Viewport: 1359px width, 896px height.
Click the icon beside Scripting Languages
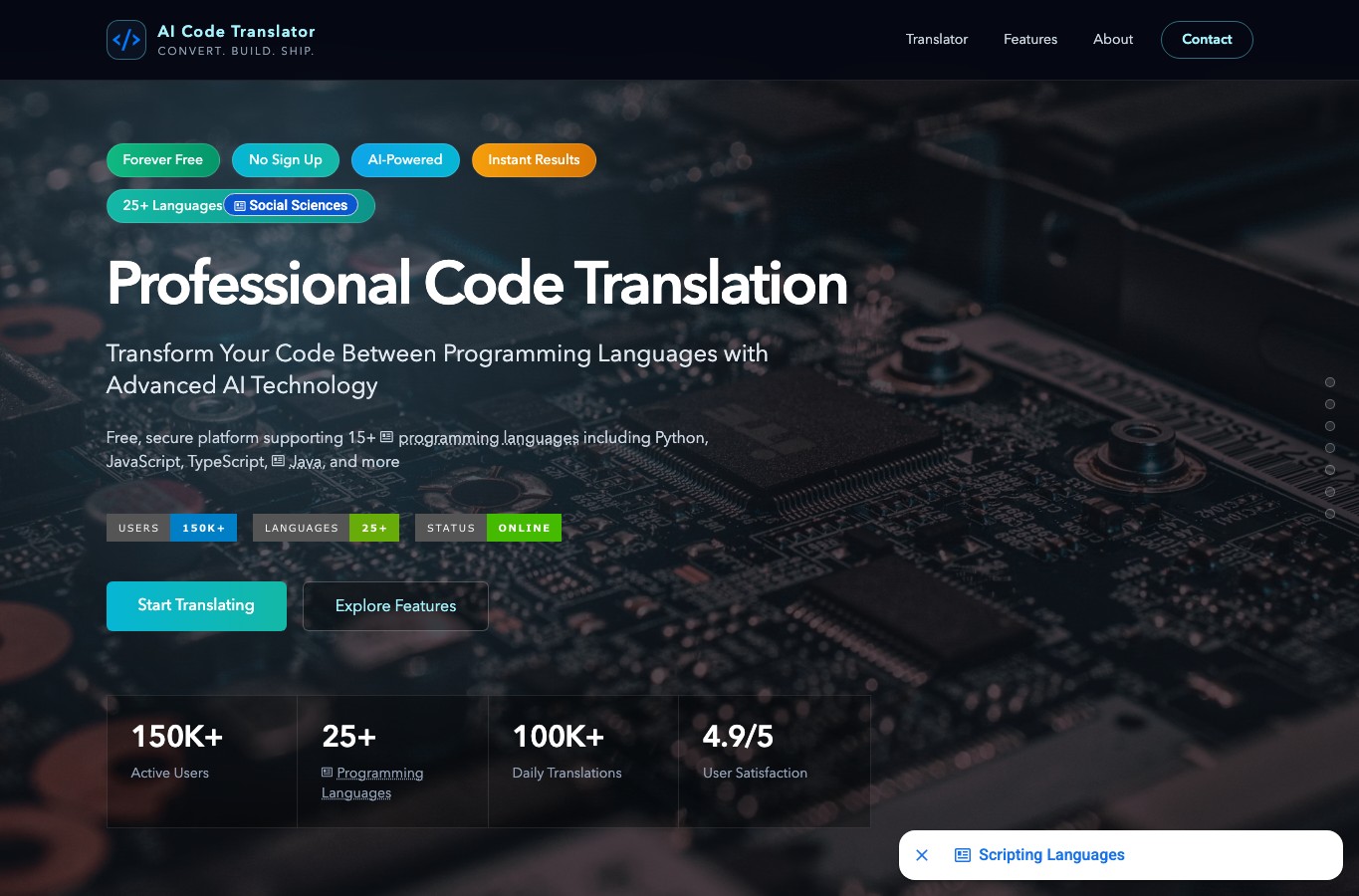pyautogui.click(x=963, y=855)
